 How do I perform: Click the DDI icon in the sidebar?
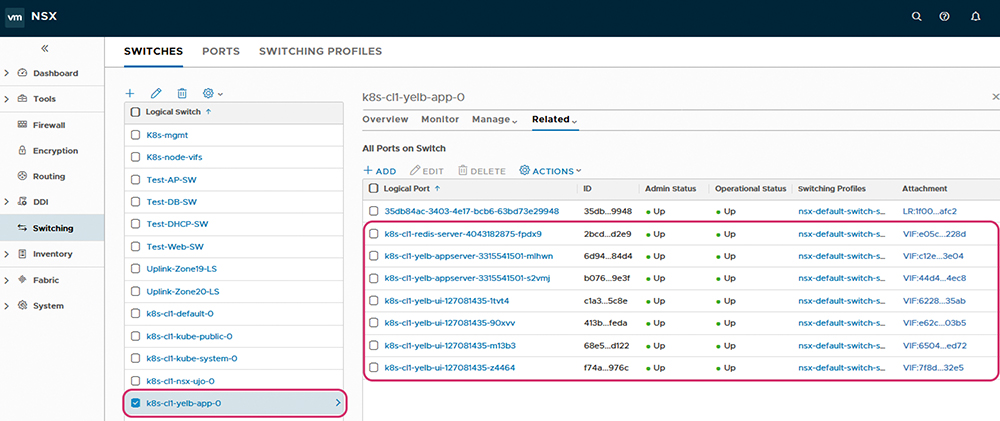tap(23, 202)
